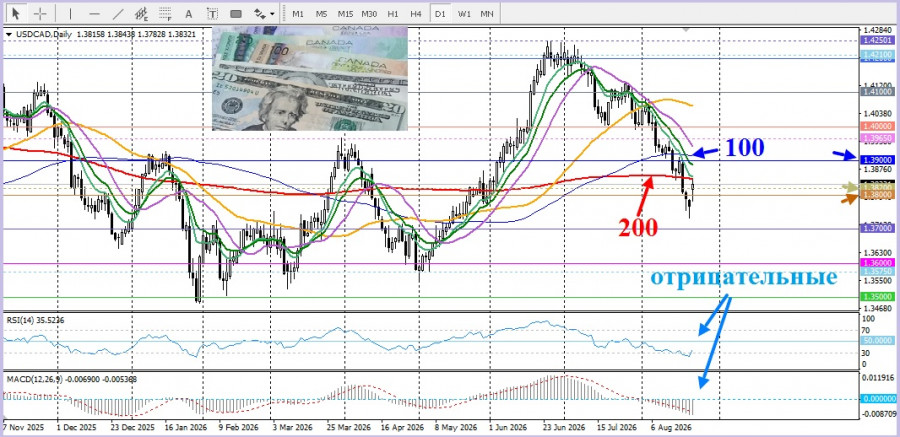
Task: Click the arrows objects icon
Action: (x=259, y=13)
